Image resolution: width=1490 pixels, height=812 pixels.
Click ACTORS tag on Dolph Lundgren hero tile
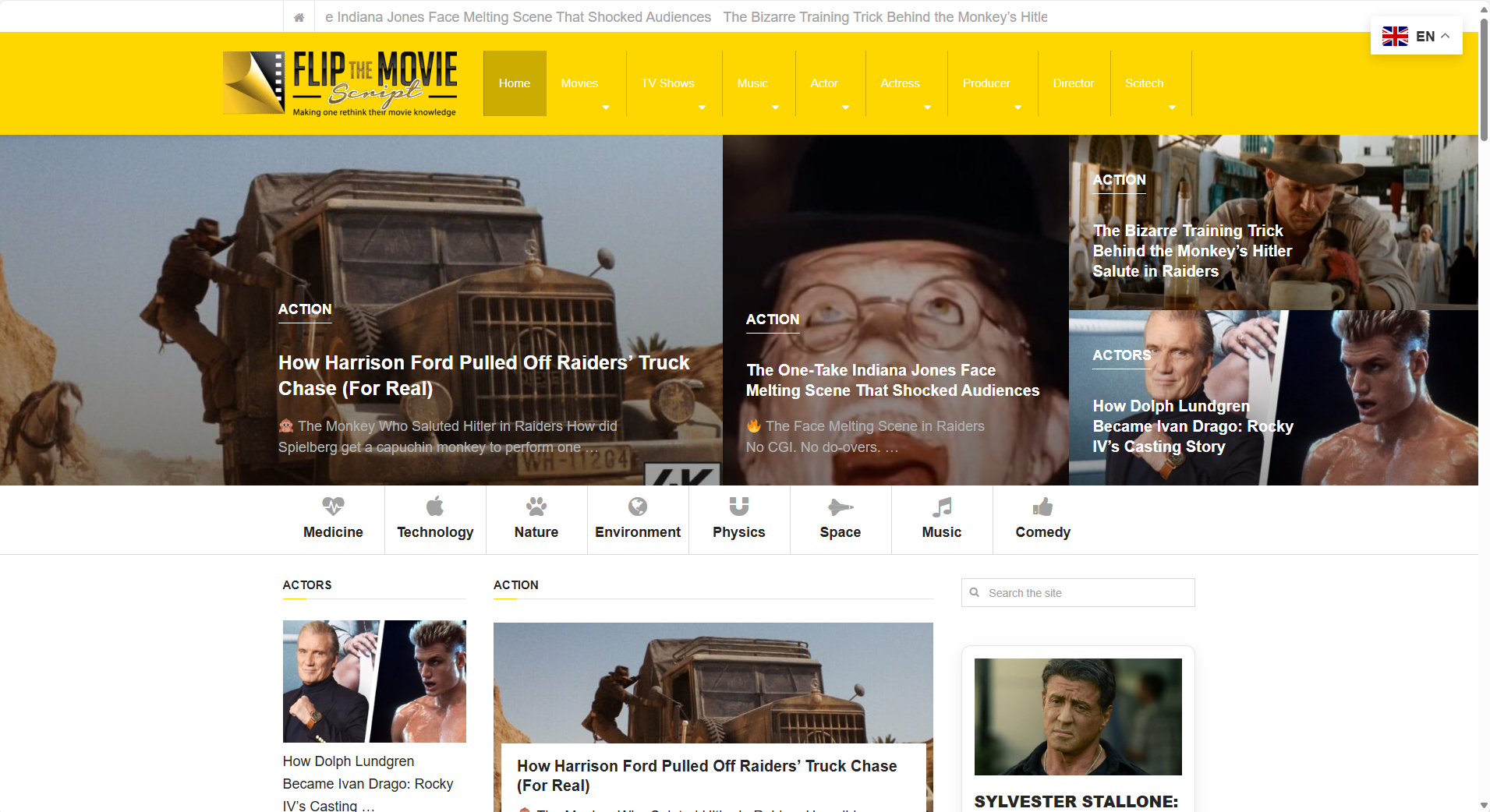coord(1122,355)
